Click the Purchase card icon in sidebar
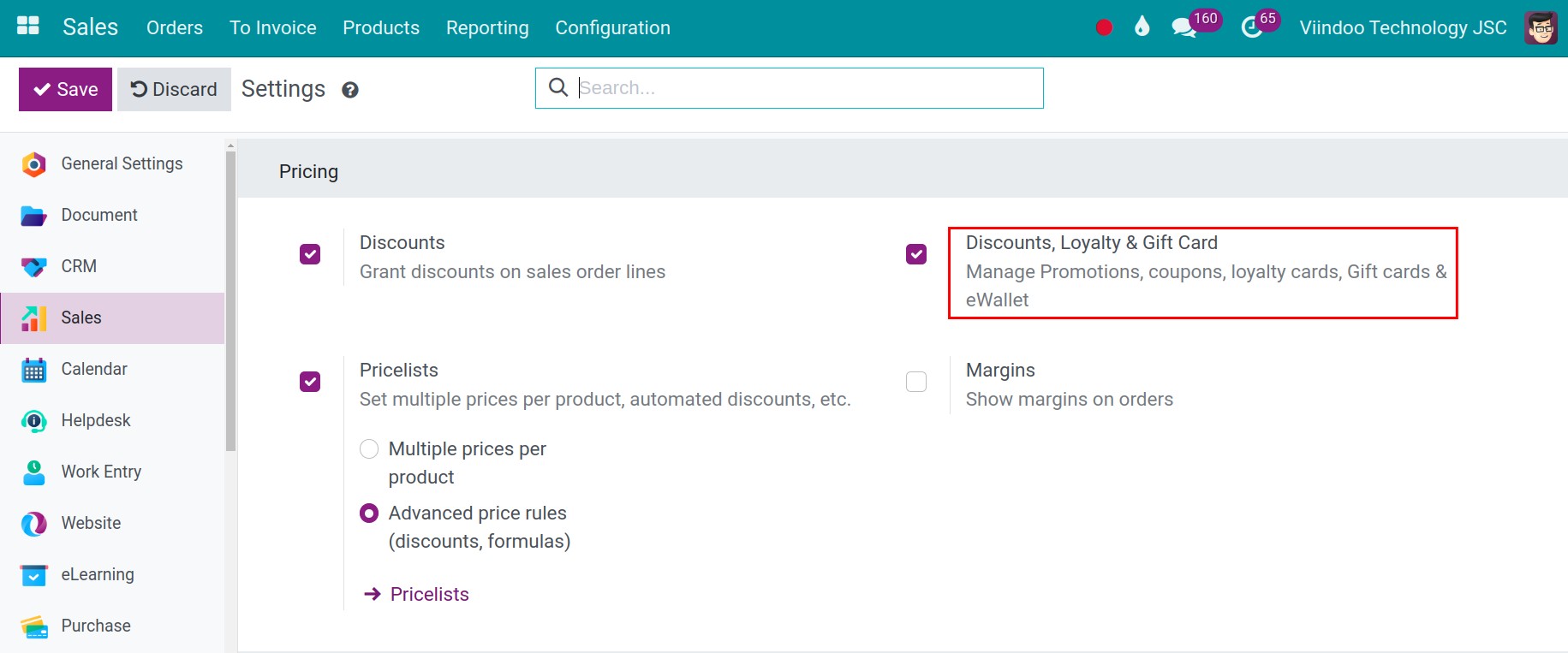Viewport: 1568px width, 653px height. tap(33, 626)
